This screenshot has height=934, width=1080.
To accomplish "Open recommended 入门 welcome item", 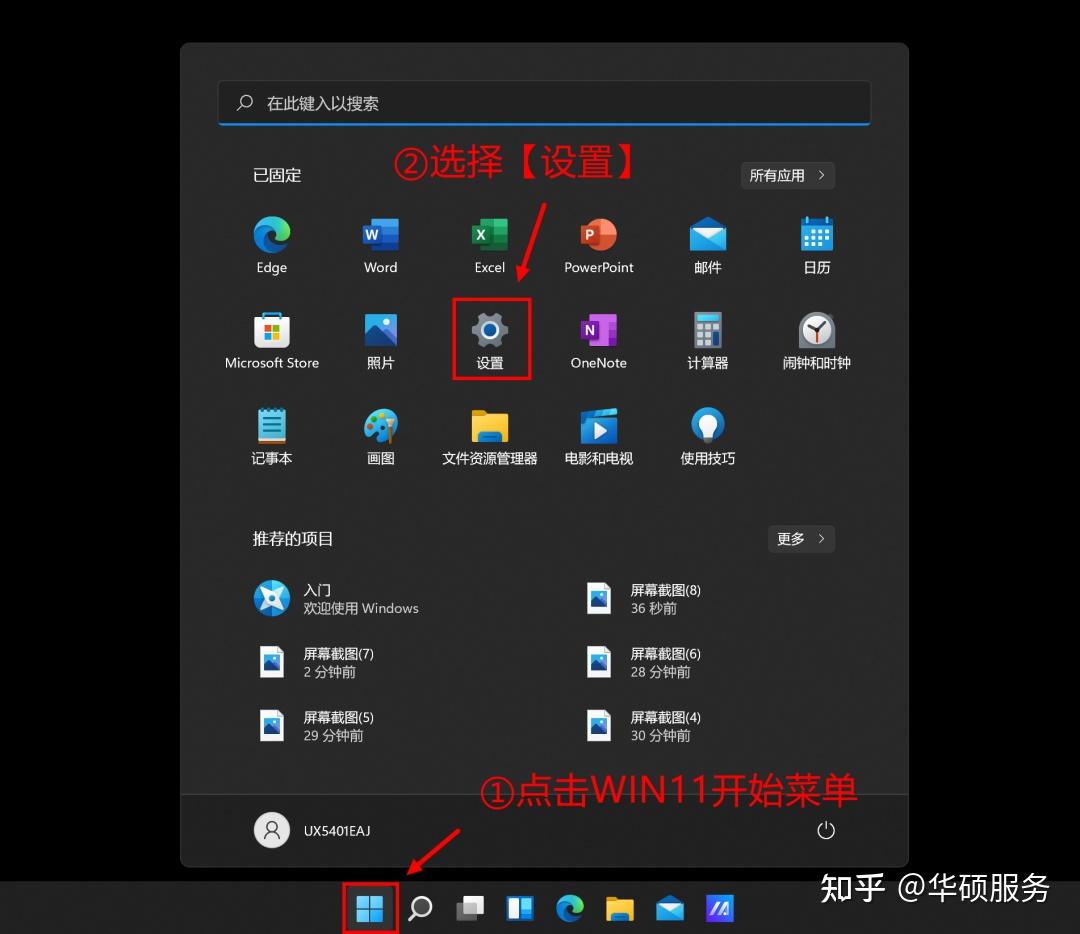I will [336, 599].
